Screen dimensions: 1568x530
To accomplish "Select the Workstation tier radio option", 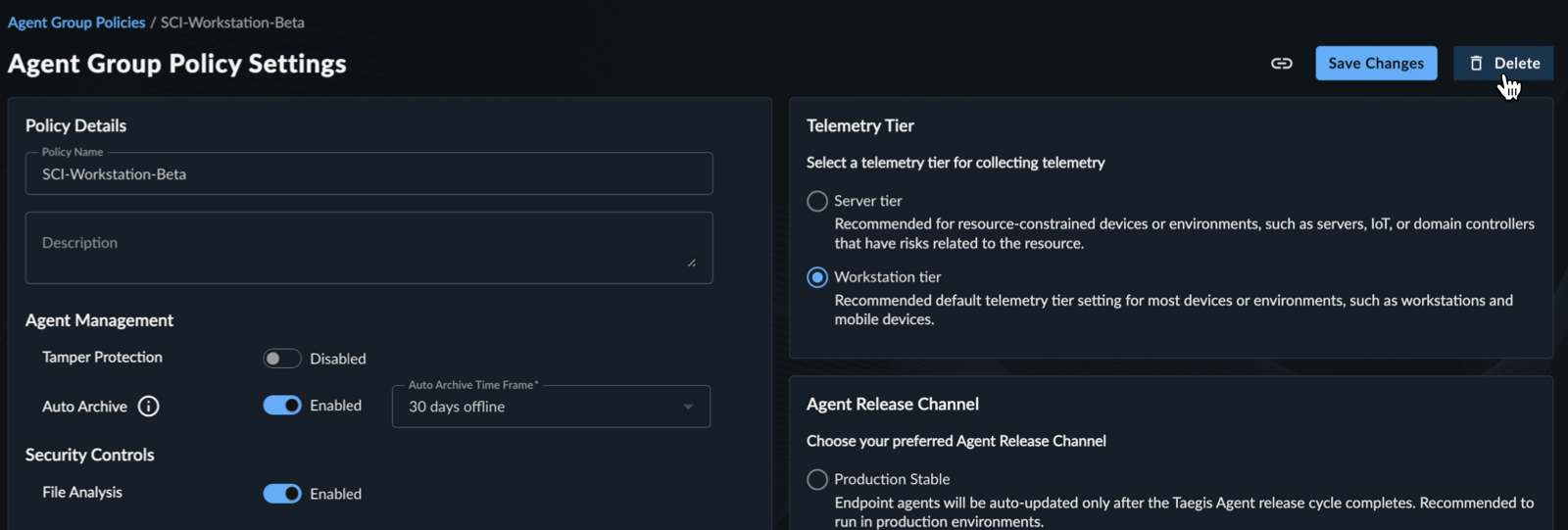I will [817, 277].
